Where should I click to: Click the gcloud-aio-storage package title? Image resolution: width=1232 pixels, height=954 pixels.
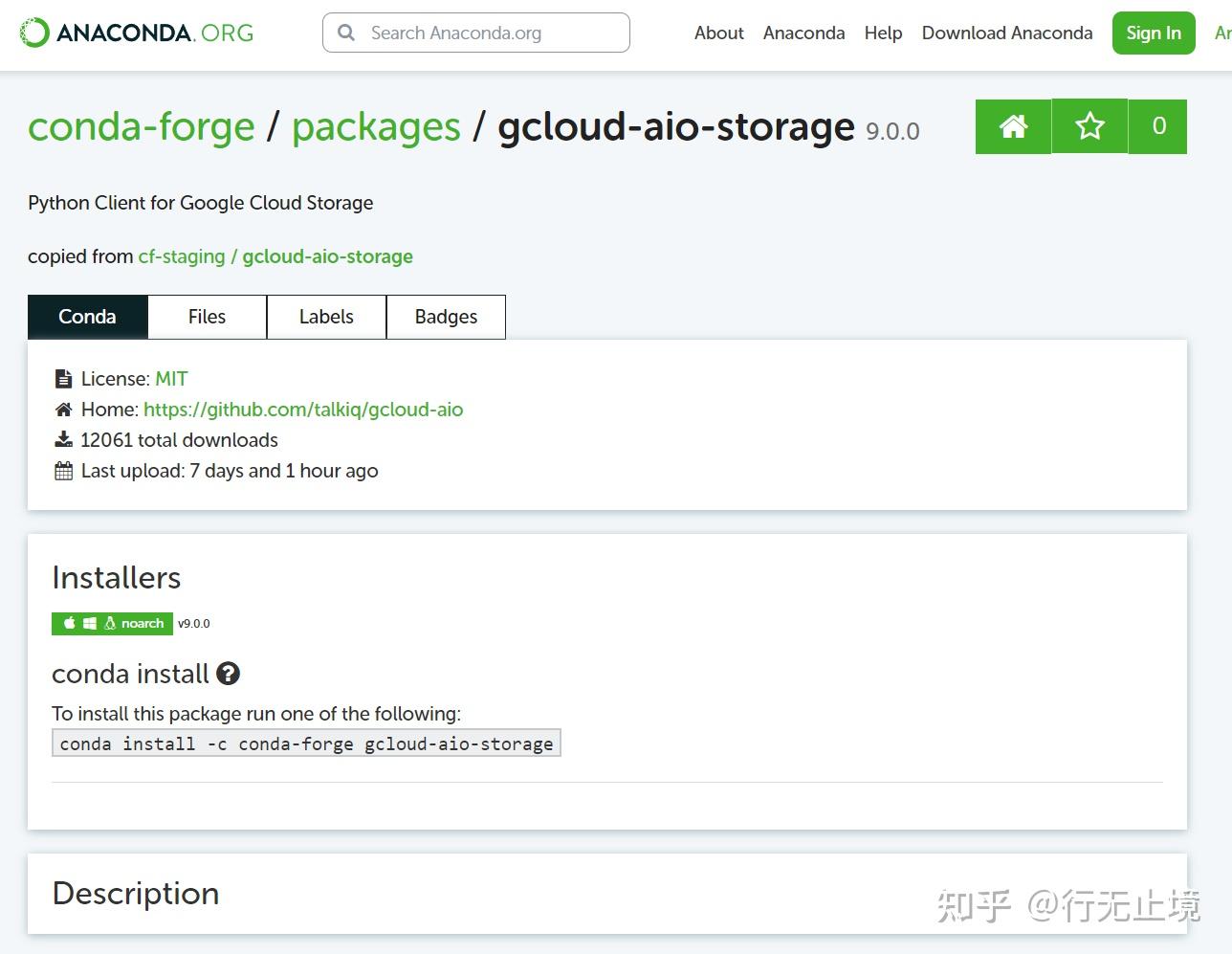676,126
